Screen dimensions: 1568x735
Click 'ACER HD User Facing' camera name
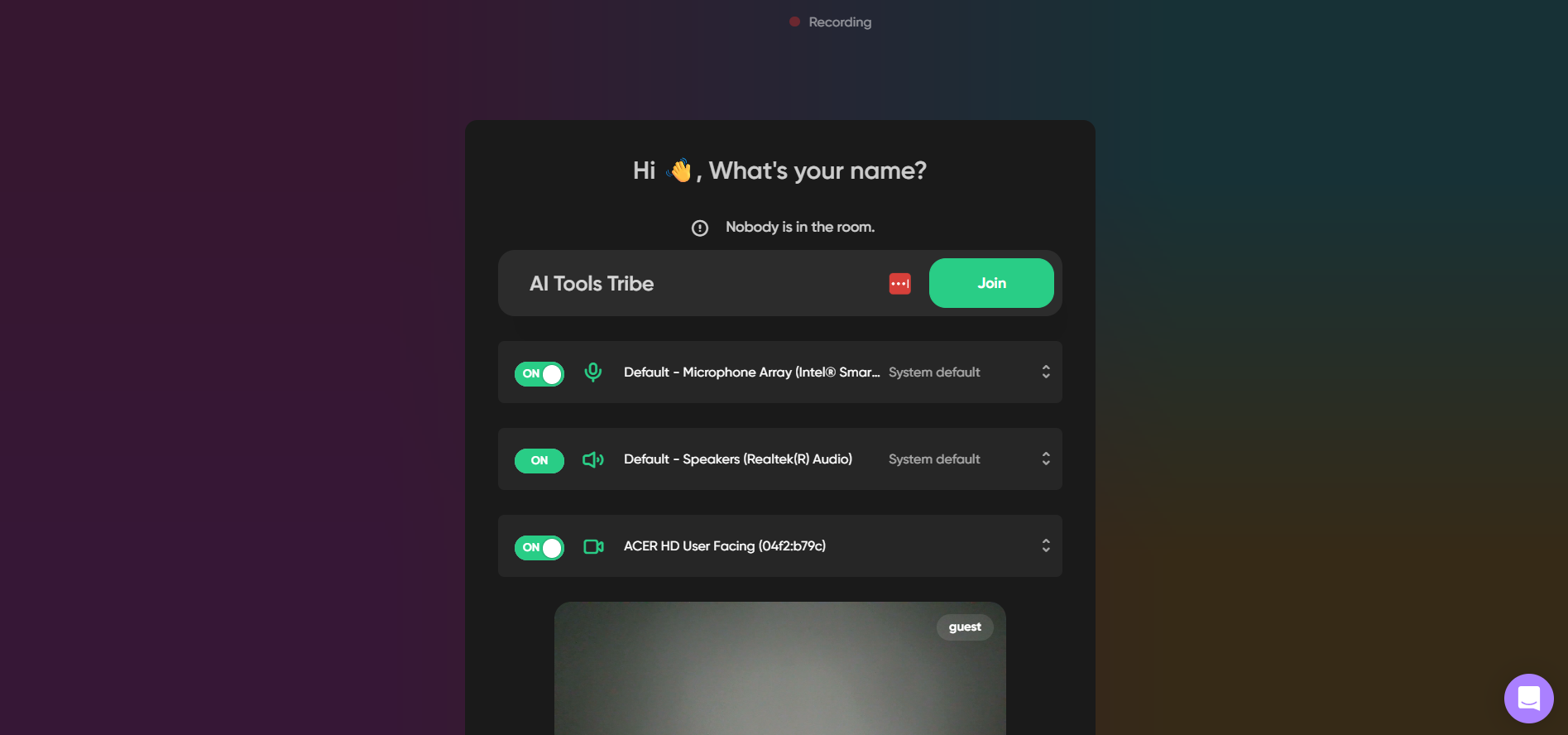tap(725, 546)
